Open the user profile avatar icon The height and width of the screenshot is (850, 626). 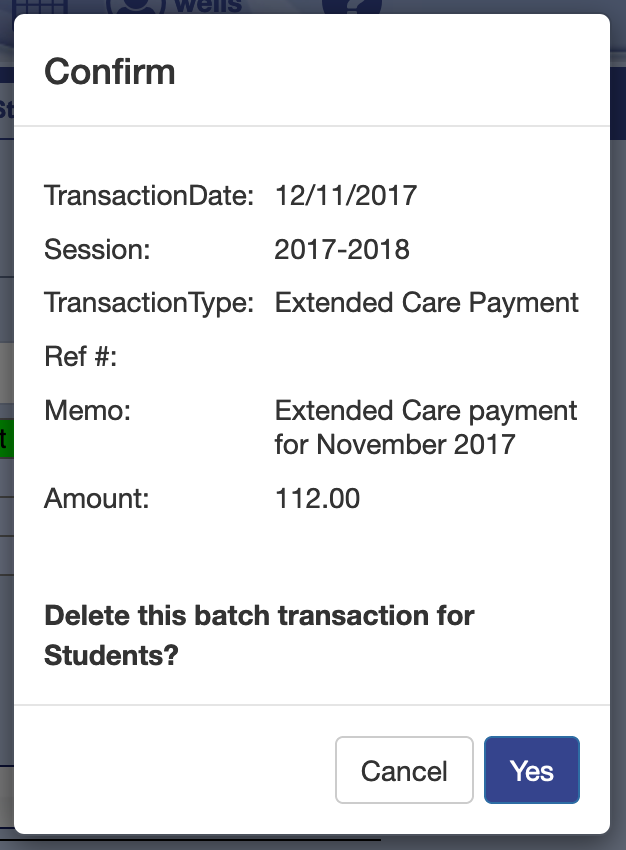[134, 7]
